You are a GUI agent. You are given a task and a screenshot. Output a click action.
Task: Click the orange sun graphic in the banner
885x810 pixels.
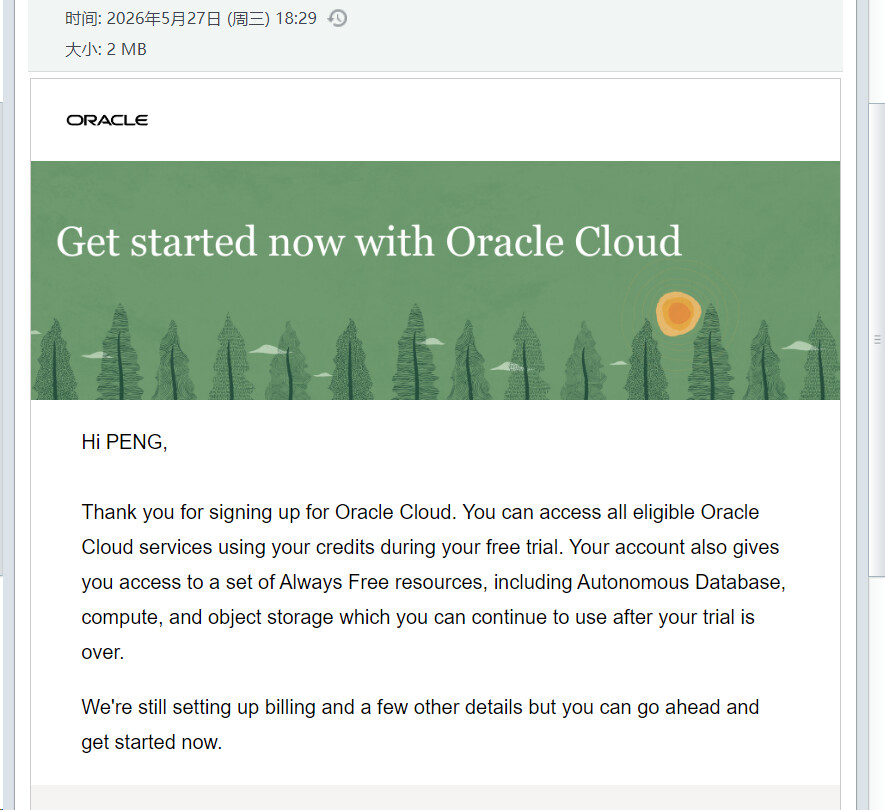pyautogui.click(x=678, y=314)
